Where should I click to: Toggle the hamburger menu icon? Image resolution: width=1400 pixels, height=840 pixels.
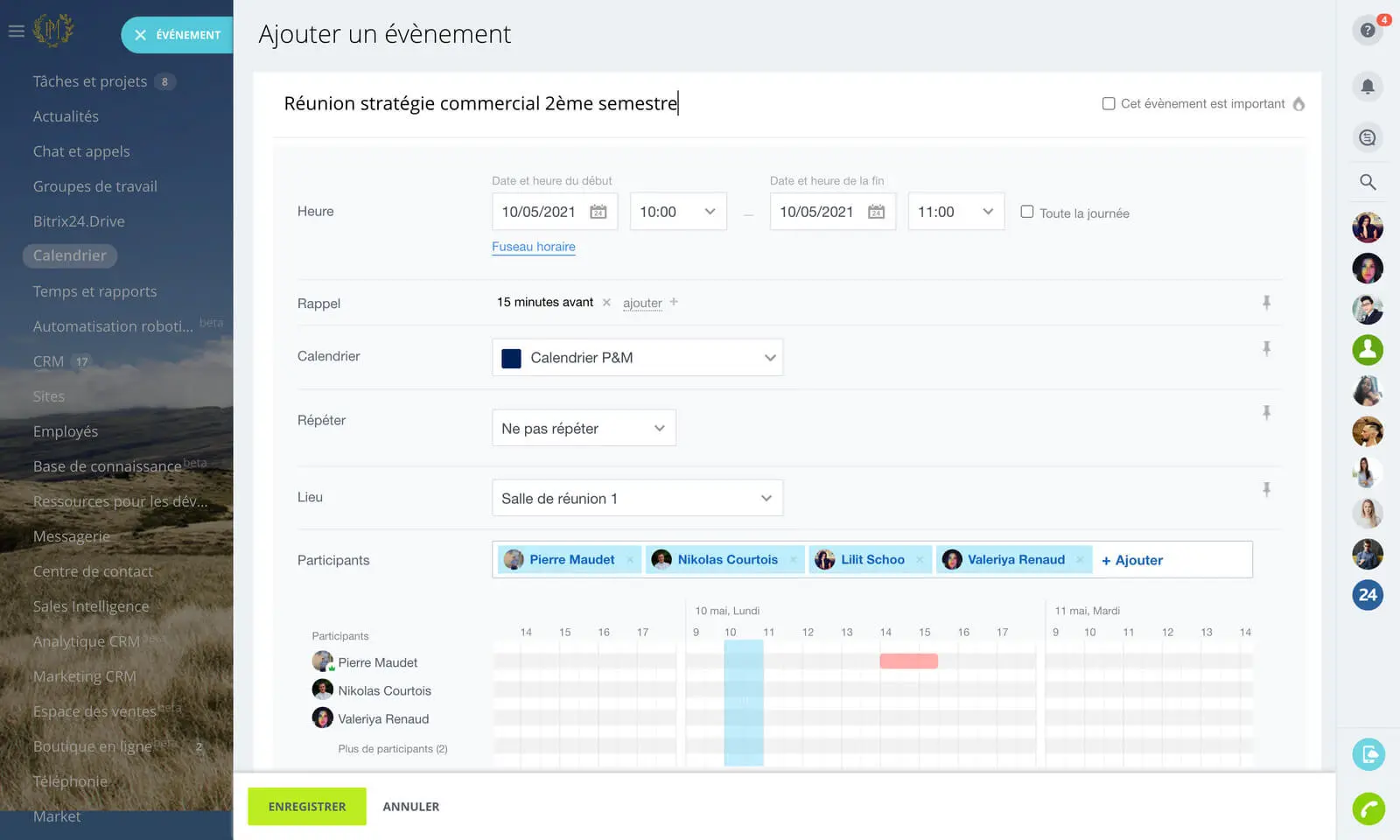click(x=16, y=31)
